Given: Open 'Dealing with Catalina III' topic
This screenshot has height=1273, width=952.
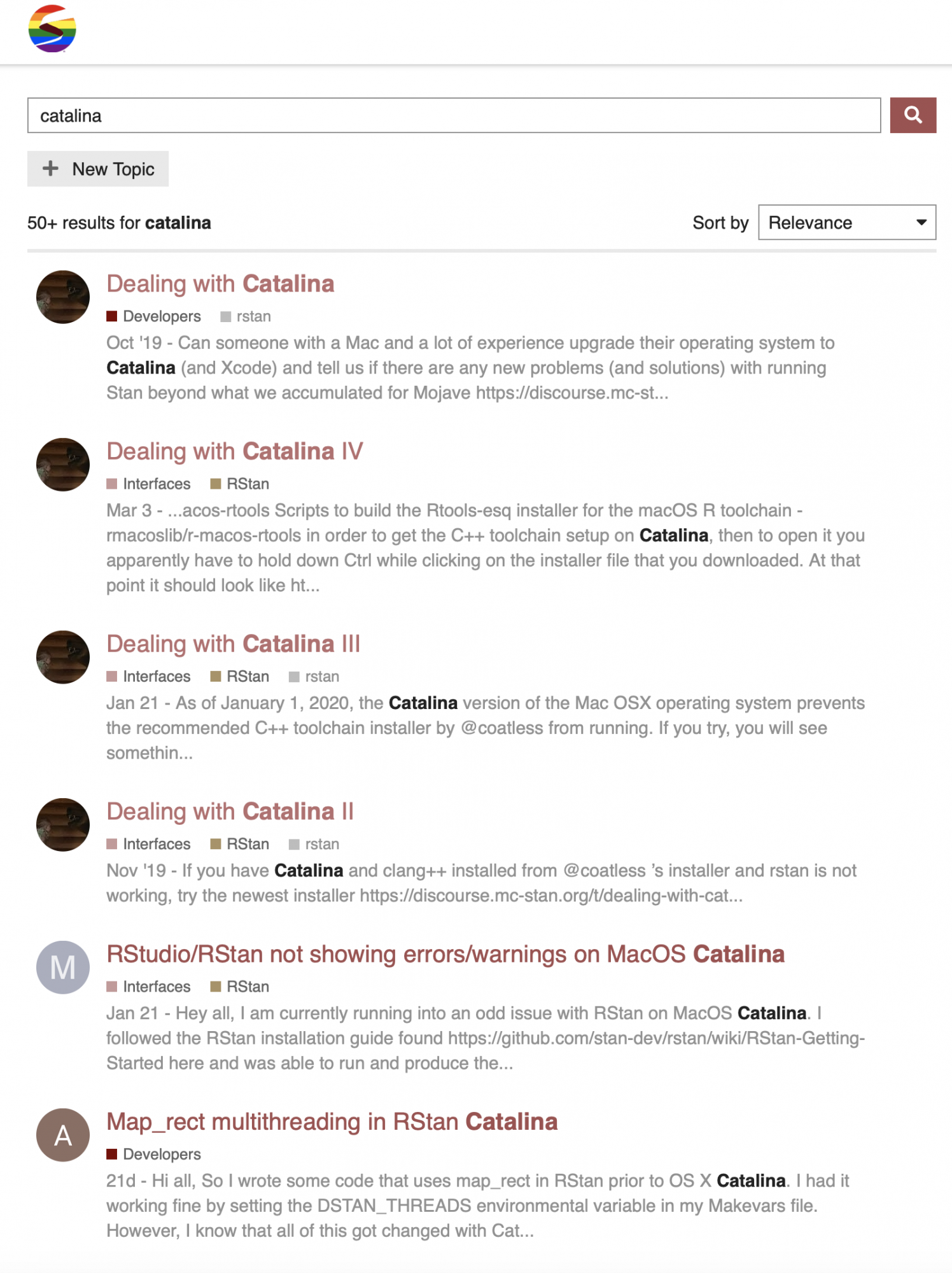Looking at the screenshot, I should (x=233, y=644).
